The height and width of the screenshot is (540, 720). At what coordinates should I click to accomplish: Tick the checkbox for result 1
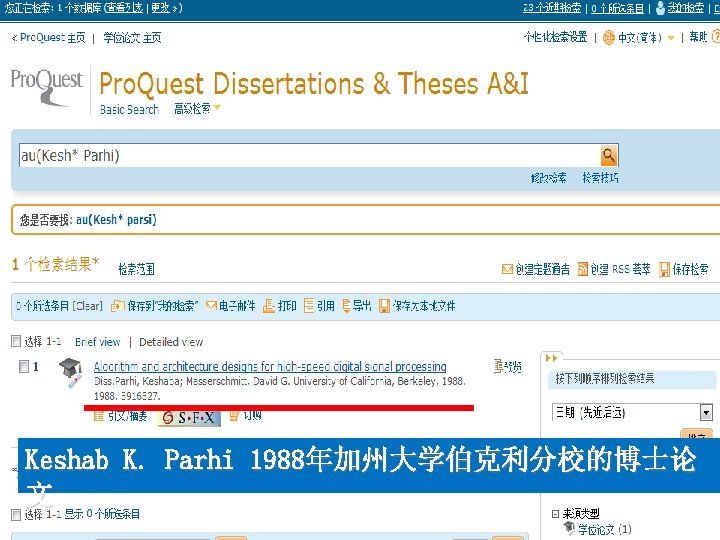[24, 366]
